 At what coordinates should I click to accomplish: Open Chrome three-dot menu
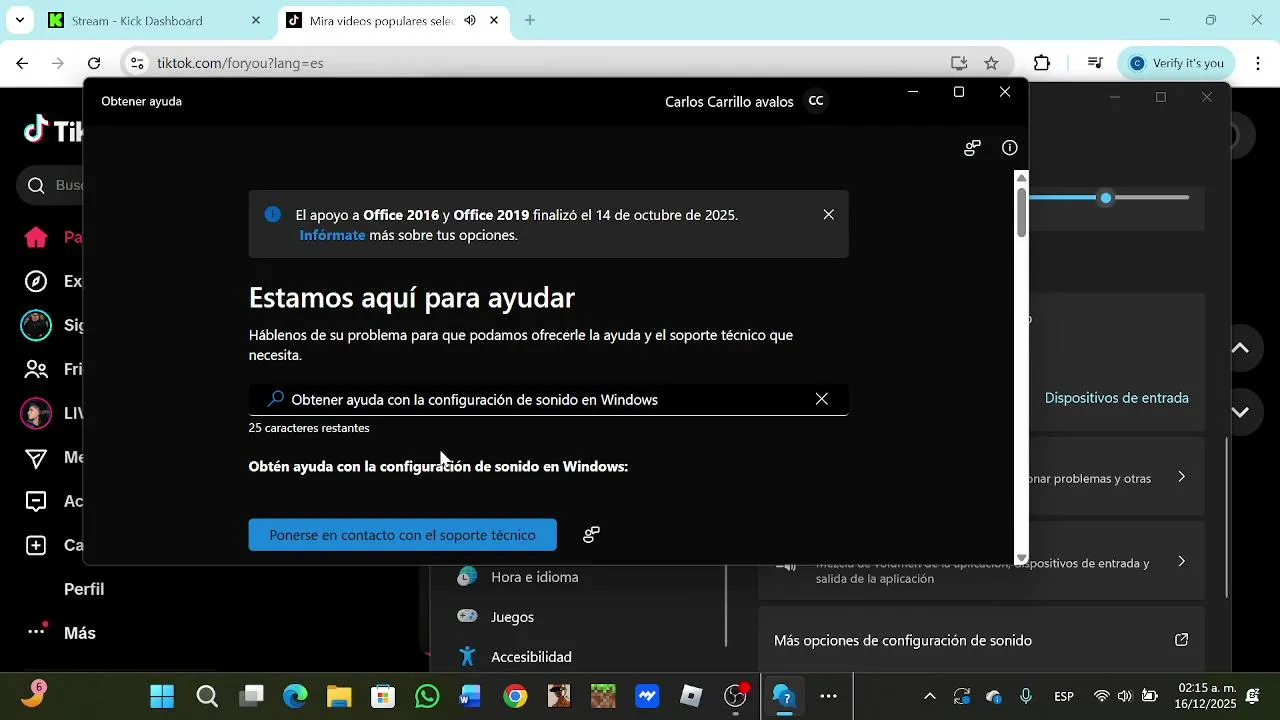(x=1258, y=63)
